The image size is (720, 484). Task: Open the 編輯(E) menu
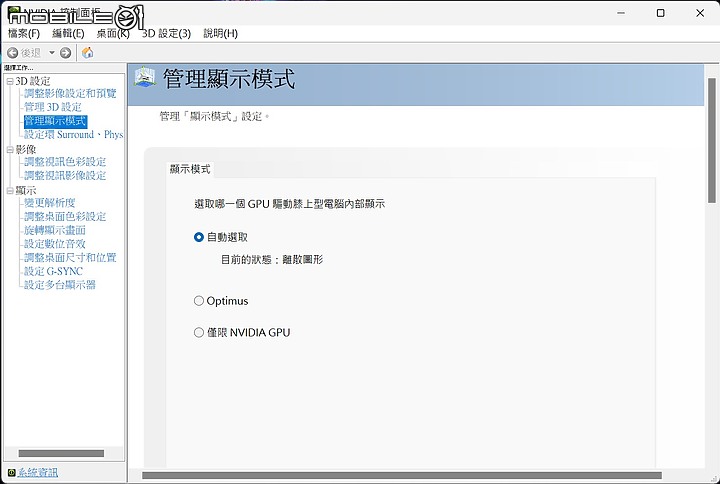[x=68, y=34]
